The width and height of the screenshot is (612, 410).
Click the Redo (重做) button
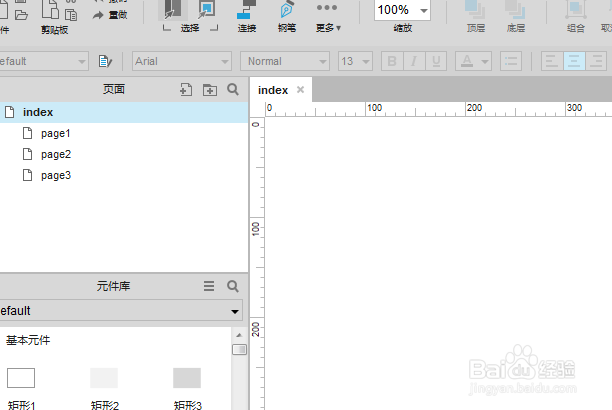(x=110, y=15)
